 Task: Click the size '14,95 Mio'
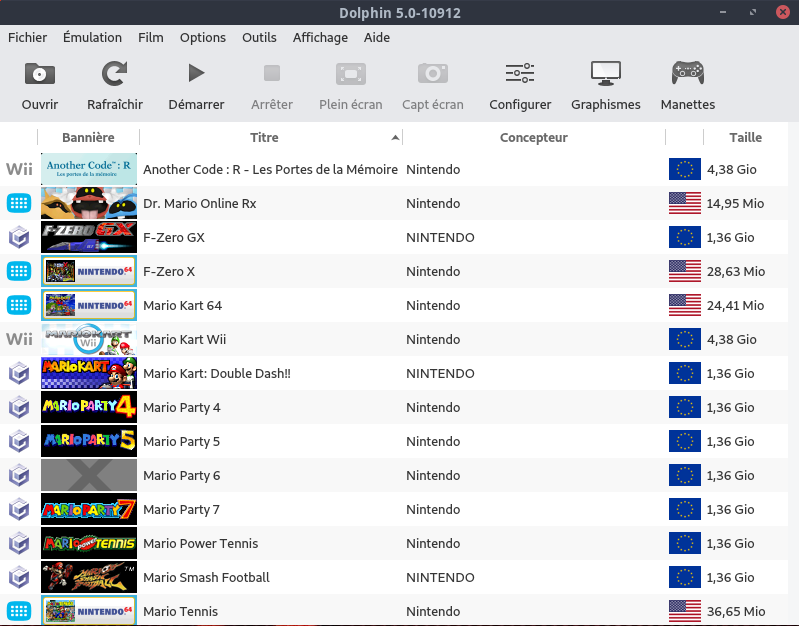coord(735,203)
